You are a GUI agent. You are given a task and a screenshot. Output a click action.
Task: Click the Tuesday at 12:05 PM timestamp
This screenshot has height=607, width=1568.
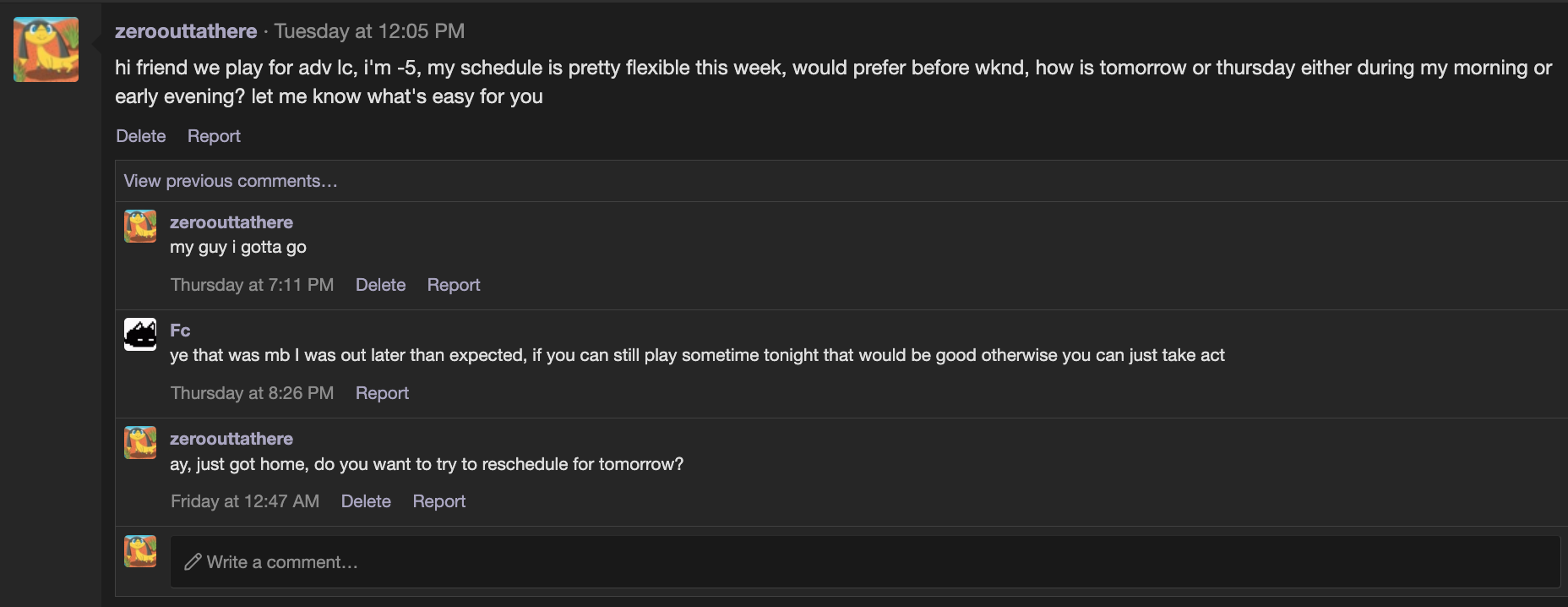[x=369, y=31]
